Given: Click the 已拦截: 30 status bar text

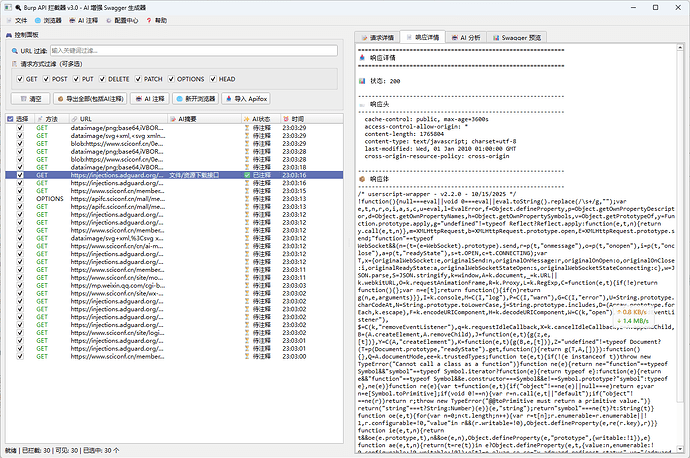Looking at the screenshot, I should click(36, 451).
